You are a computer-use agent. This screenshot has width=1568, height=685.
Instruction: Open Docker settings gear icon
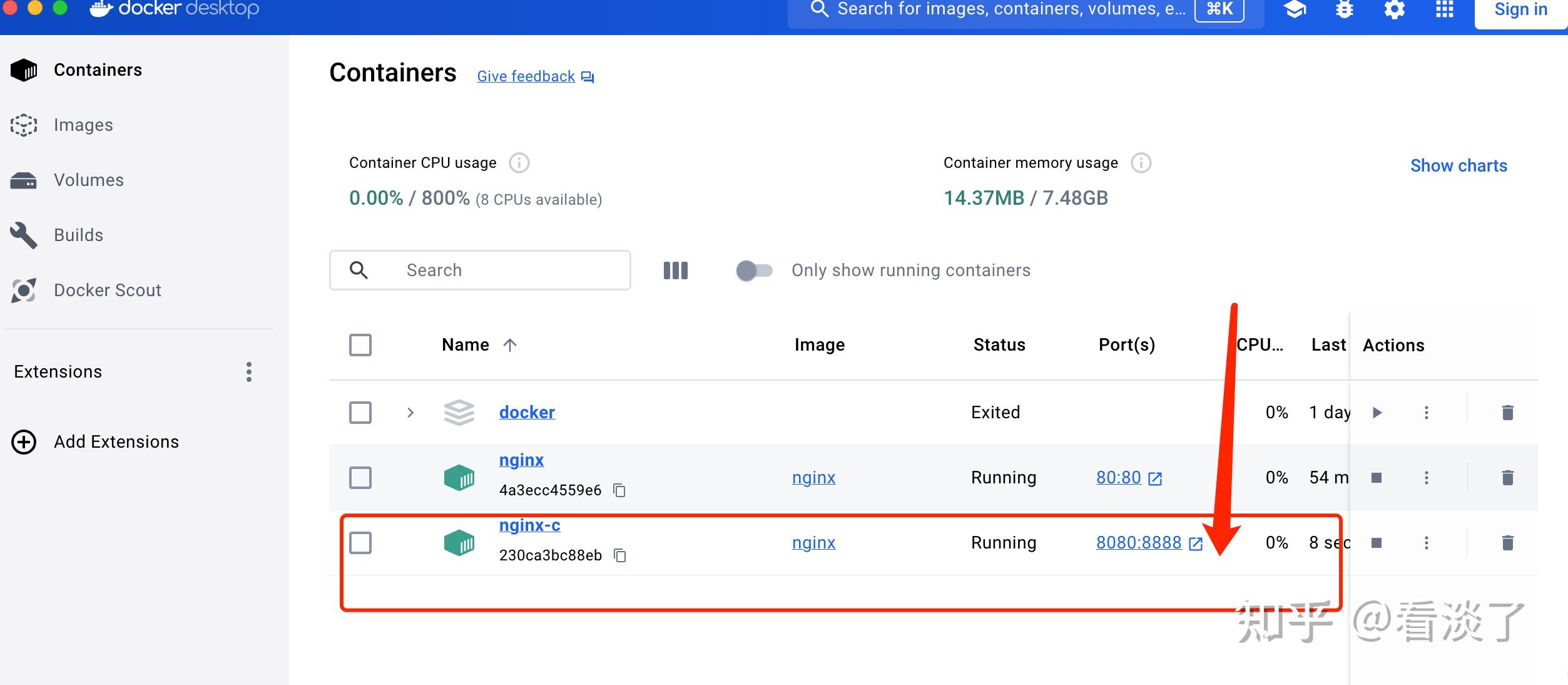coord(1394,9)
